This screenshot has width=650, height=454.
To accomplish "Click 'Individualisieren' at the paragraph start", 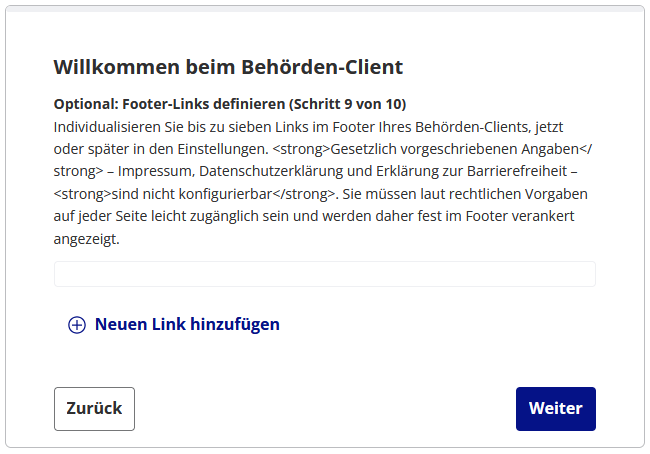I will [103, 126].
